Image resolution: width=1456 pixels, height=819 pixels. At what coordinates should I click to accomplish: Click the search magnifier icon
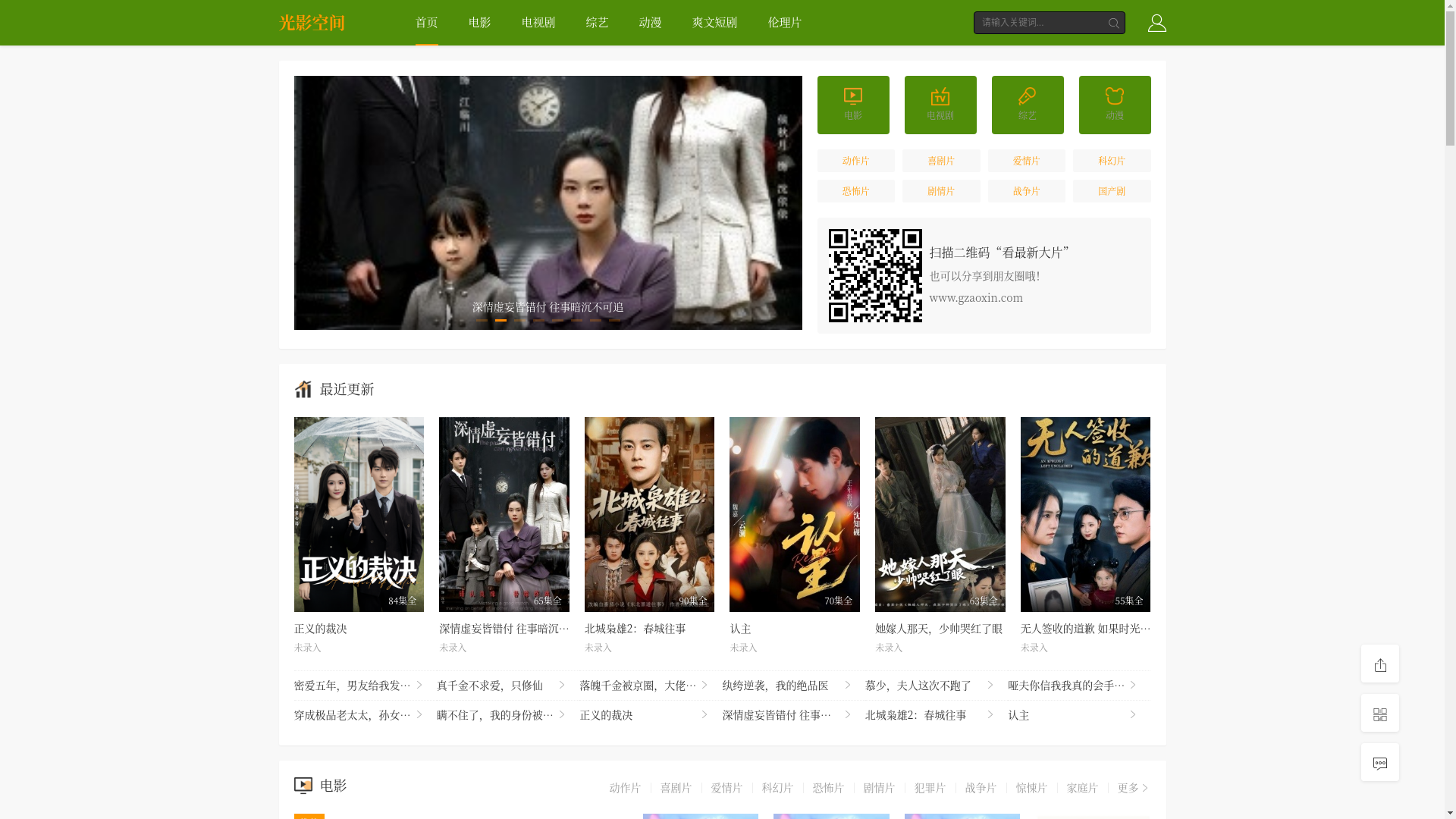tap(1113, 24)
